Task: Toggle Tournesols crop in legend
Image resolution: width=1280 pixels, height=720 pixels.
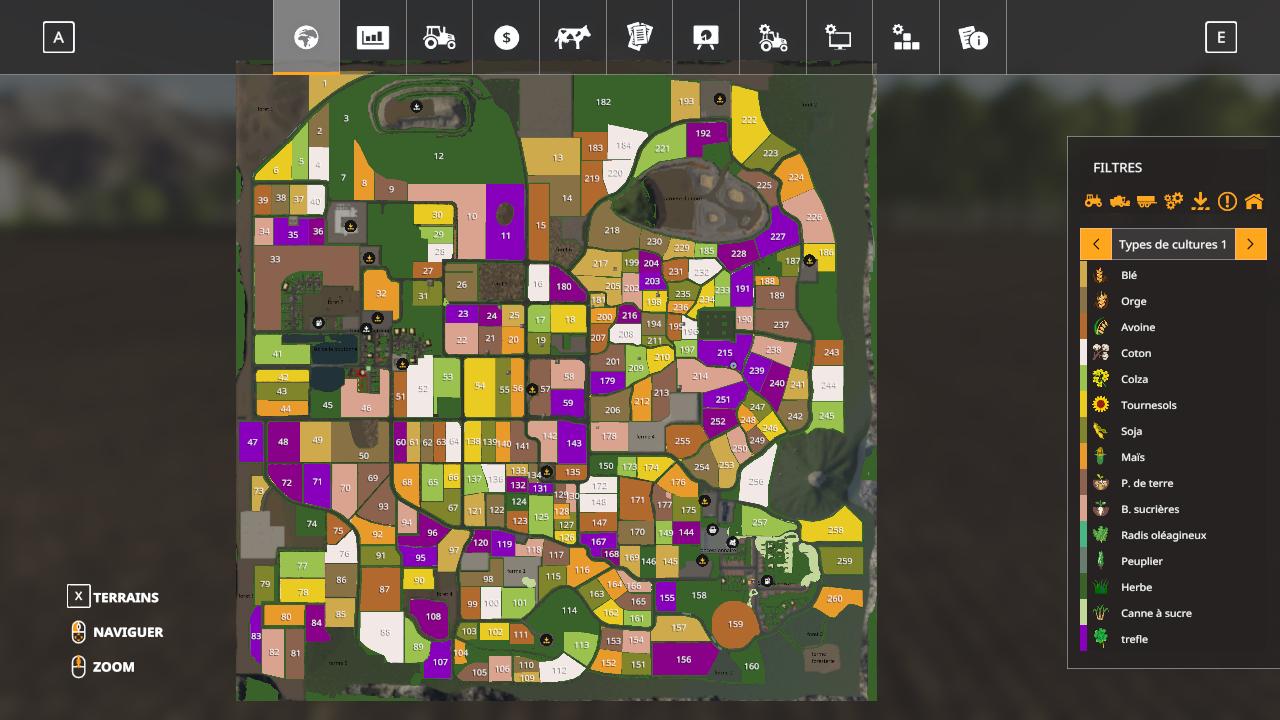Action: (1173, 405)
